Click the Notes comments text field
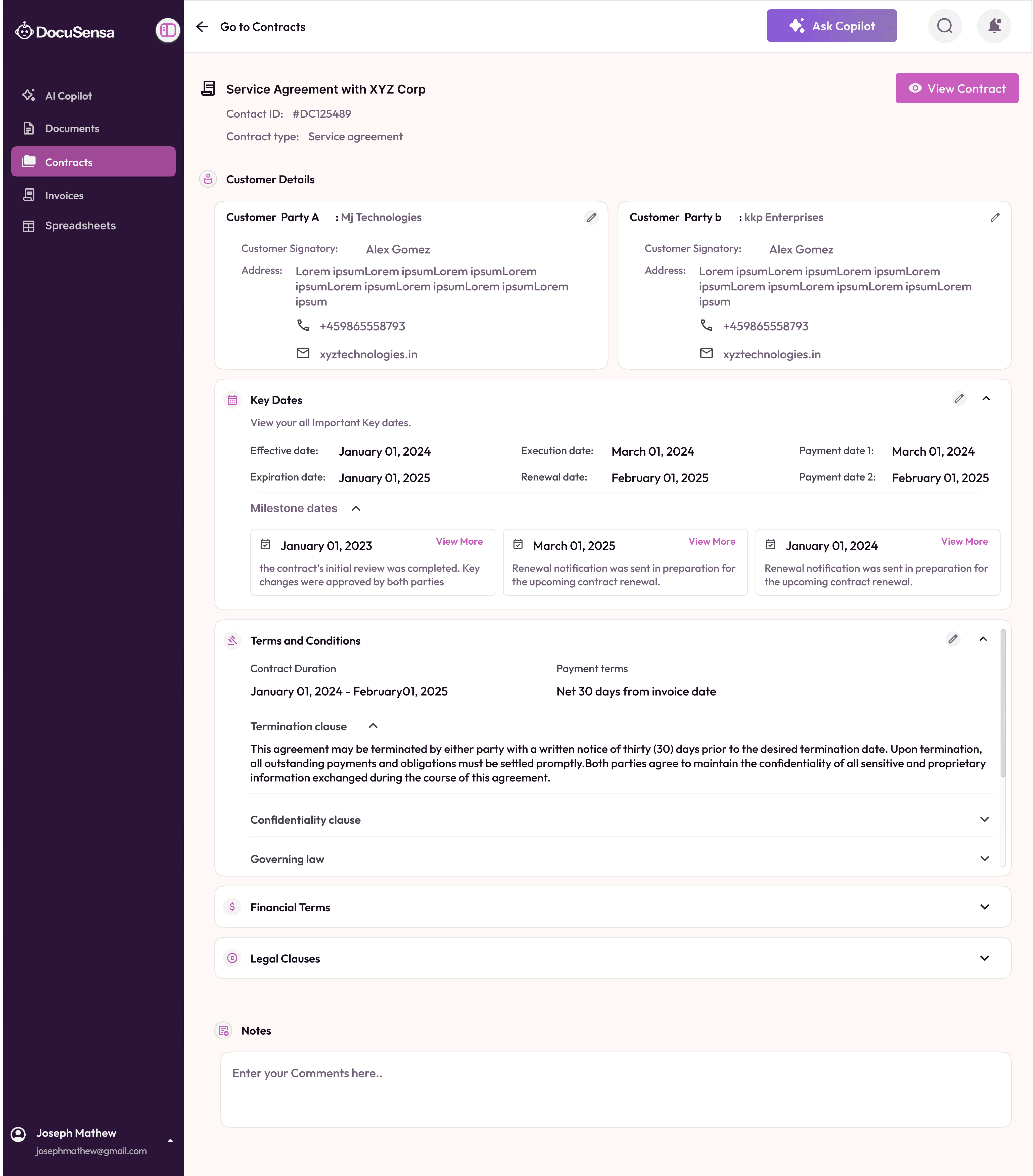Viewport: 1033px width, 1176px height. point(616,1089)
